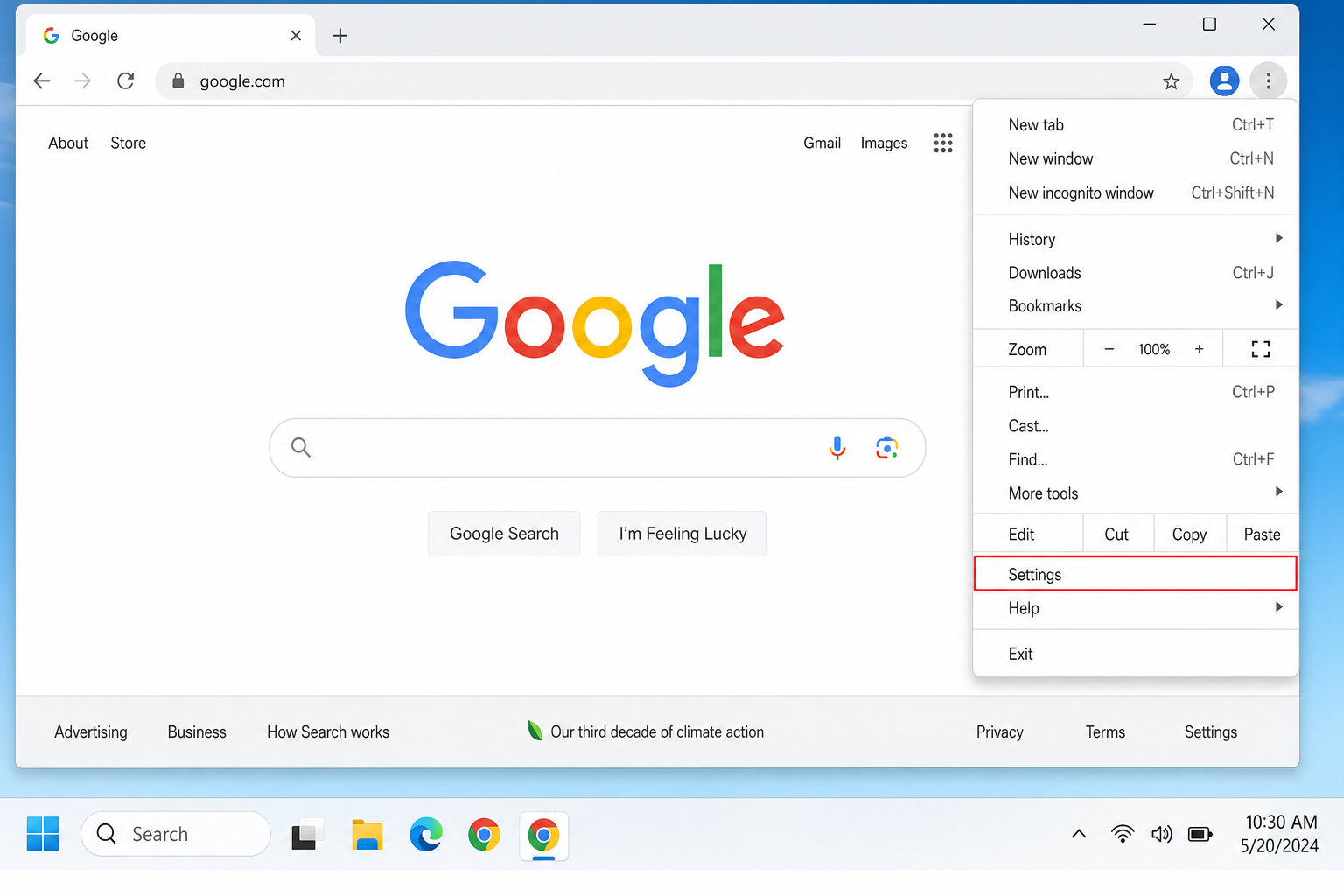Screen dimensions: 1344x896
Task: Bookmark this page with star icon
Action: pyautogui.click(x=1171, y=81)
